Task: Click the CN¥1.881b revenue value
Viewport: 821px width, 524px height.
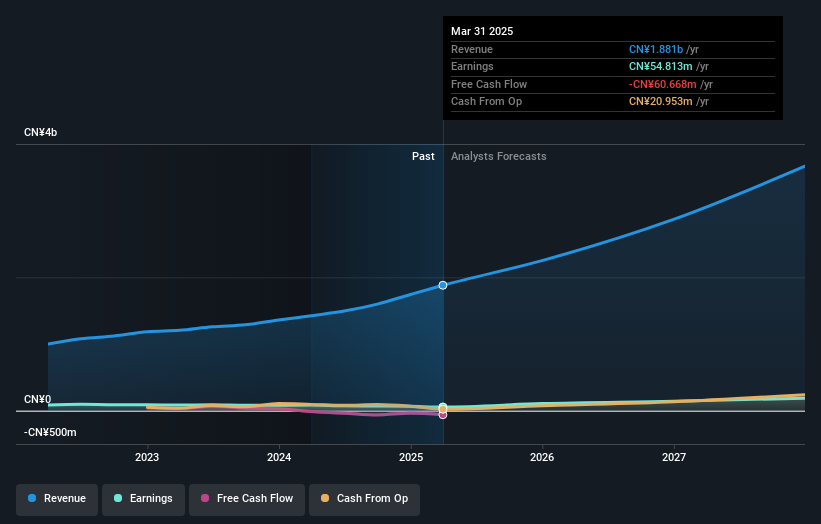Action: pyautogui.click(x=656, y=49)
